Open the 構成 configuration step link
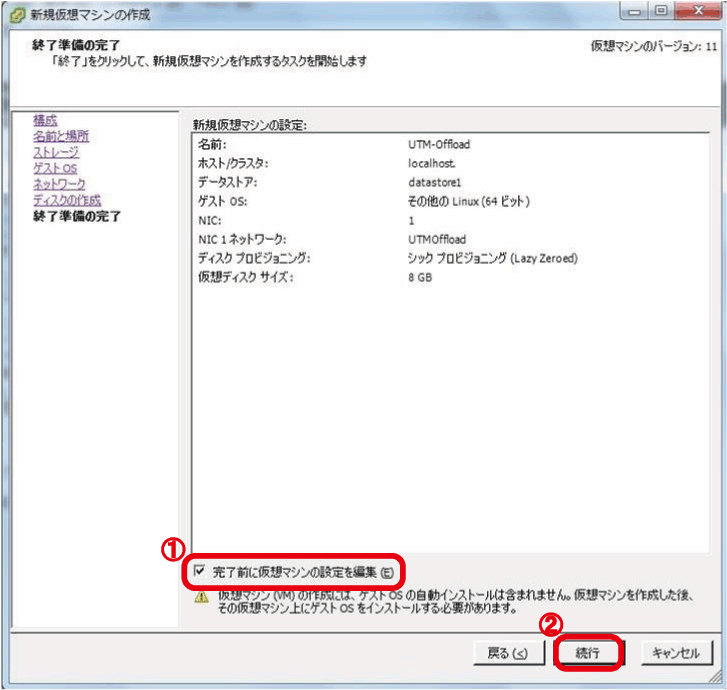Screen dimensions: 727x690 tap(45, 120)
